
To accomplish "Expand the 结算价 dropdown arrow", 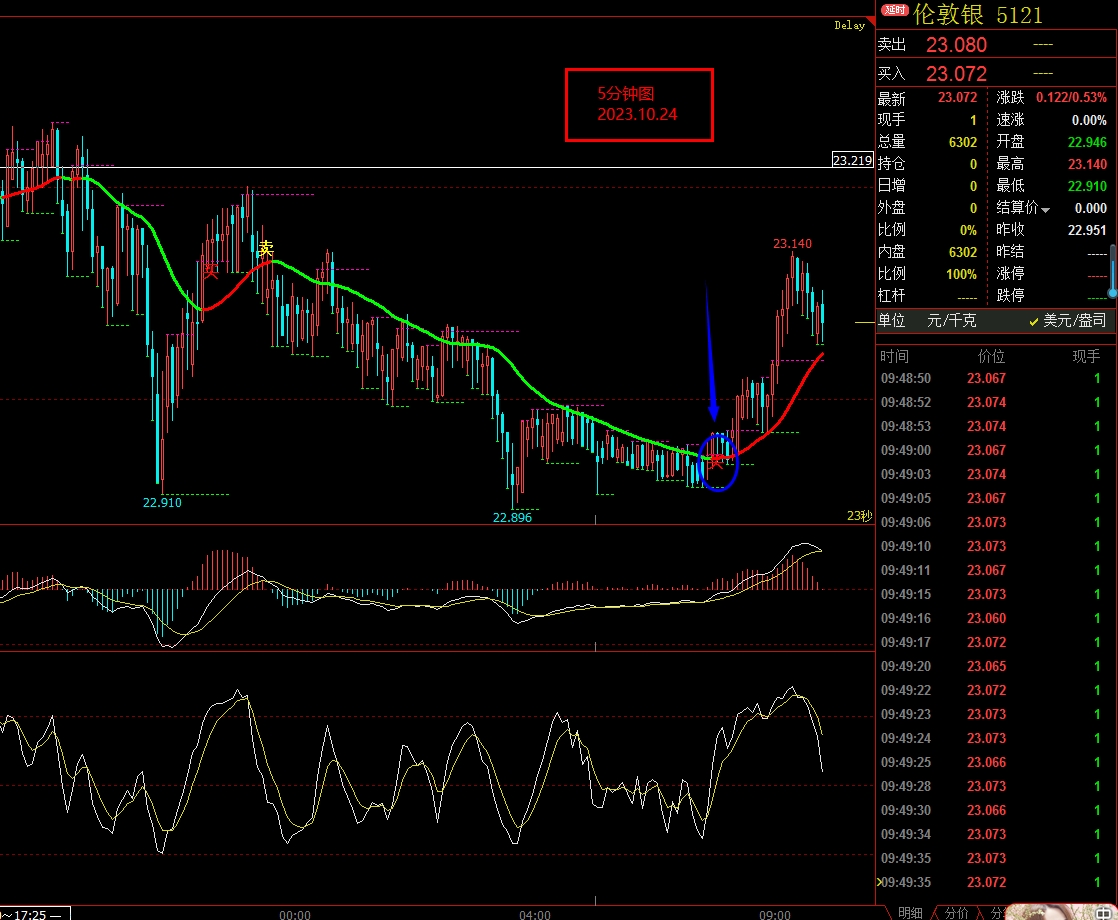I will (x=1046, y=209).
